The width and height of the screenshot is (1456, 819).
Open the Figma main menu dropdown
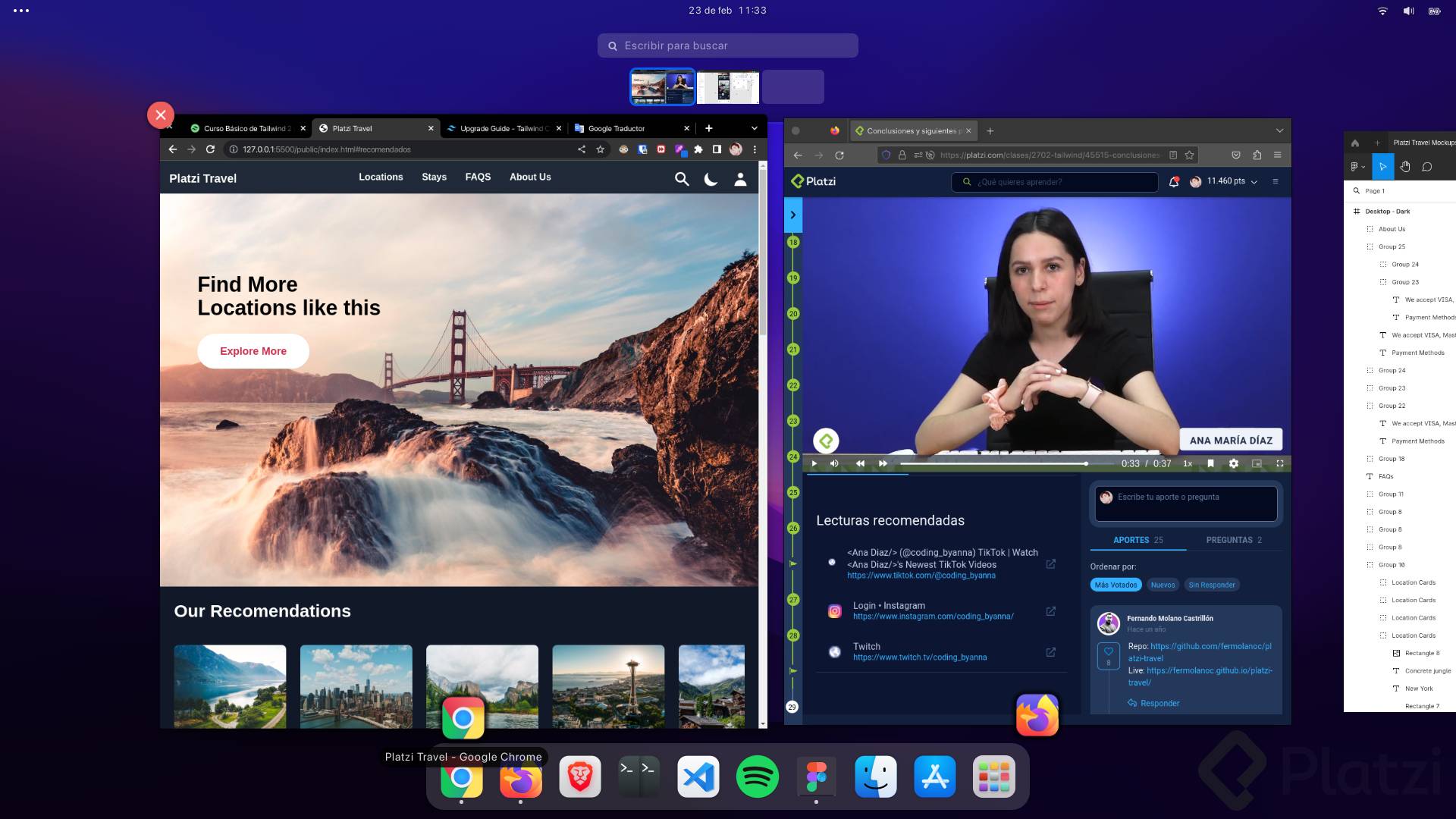1357,167
